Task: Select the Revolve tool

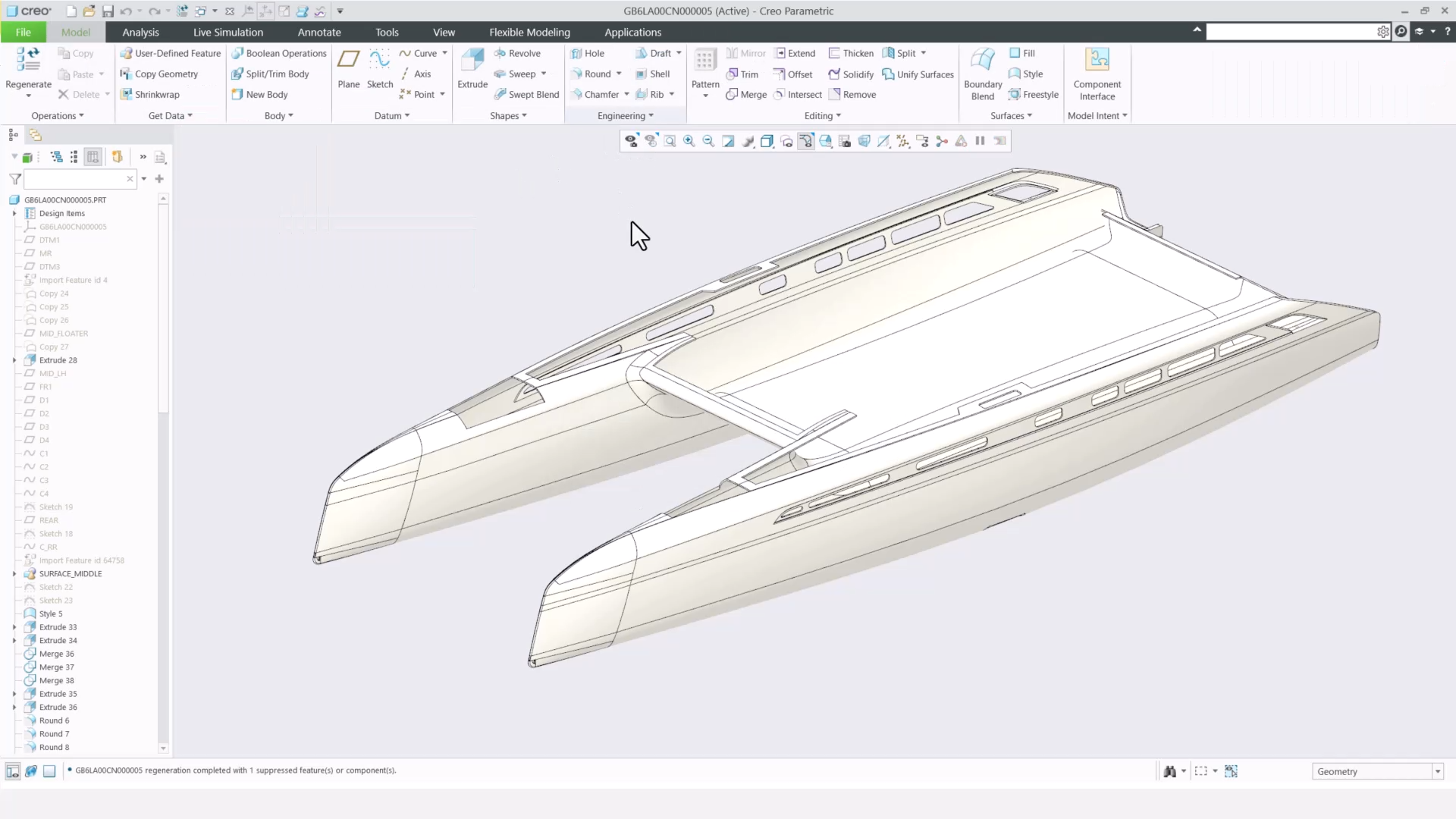Action: point(516,53)
